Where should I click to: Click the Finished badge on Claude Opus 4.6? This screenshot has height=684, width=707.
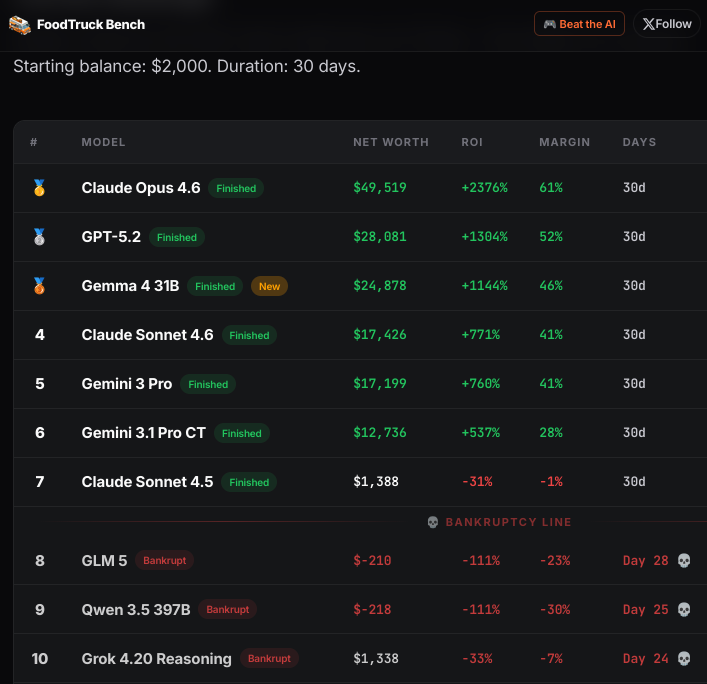click(236, 188)
